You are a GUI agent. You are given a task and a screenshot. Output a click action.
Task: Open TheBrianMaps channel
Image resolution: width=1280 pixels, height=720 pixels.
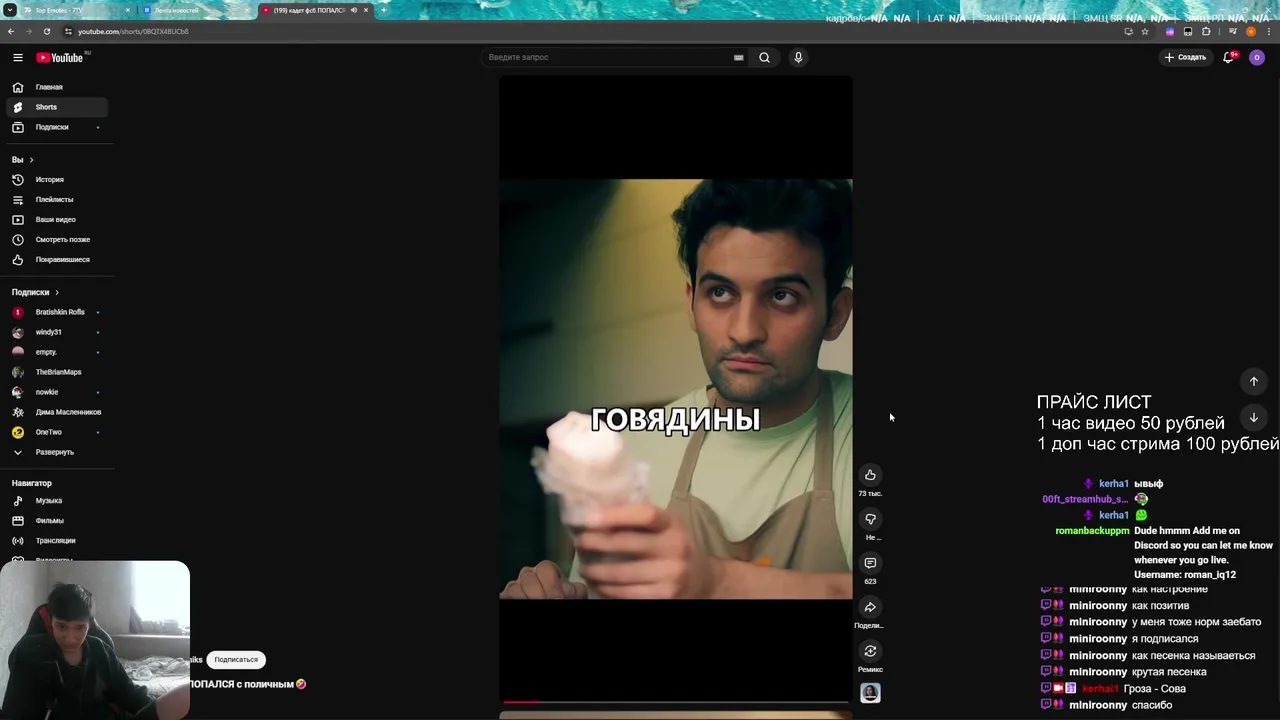[58, 372]
